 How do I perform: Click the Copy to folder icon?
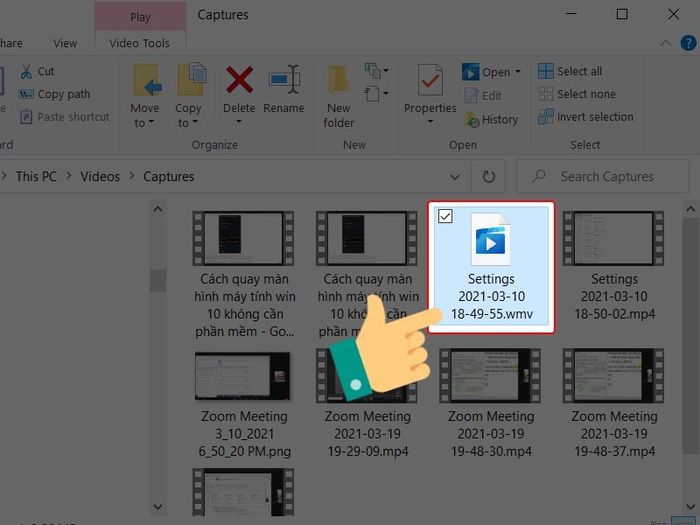[192, 79]
